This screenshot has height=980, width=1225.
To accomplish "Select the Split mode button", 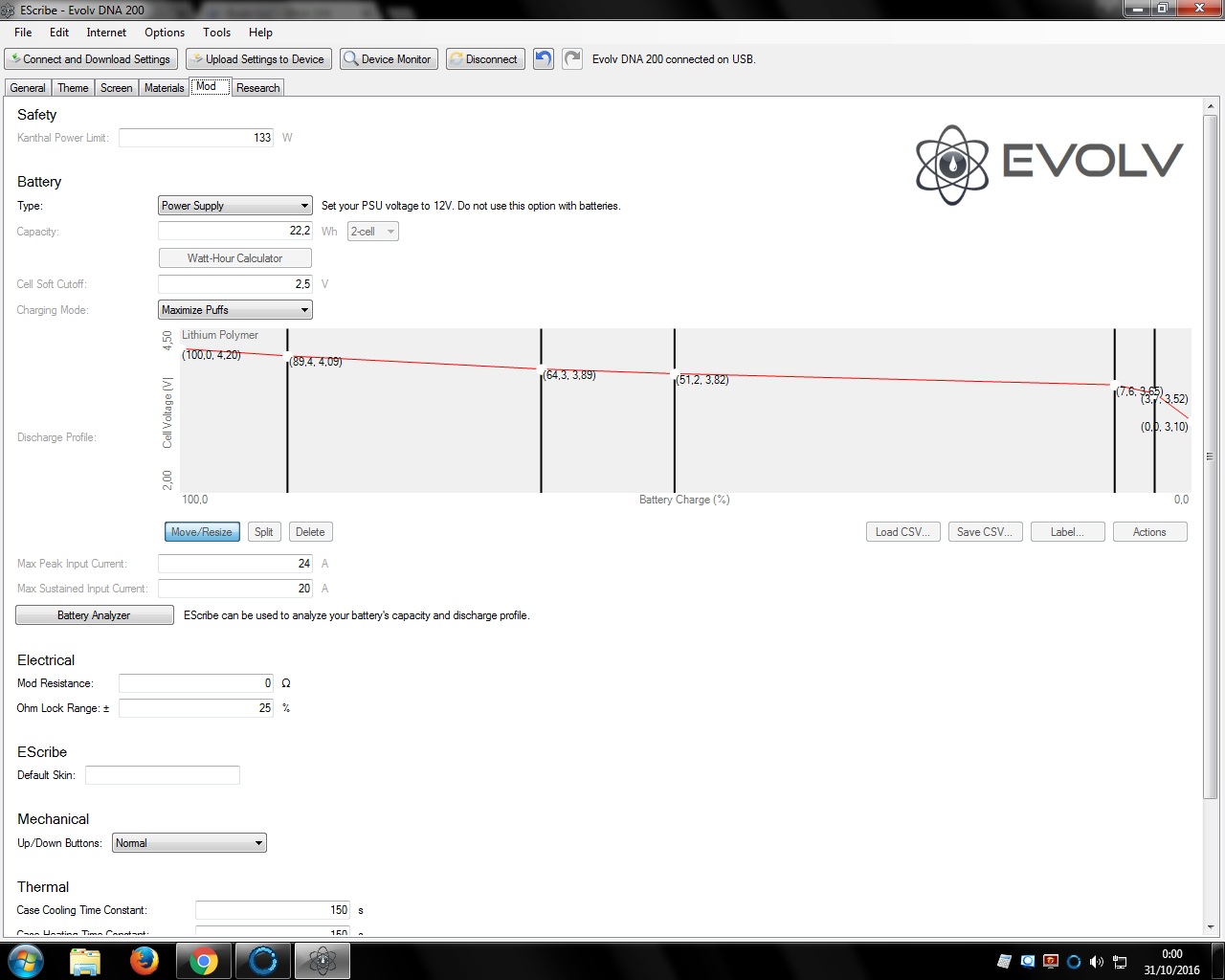I will pyautogui.click(x=264, y=532).
